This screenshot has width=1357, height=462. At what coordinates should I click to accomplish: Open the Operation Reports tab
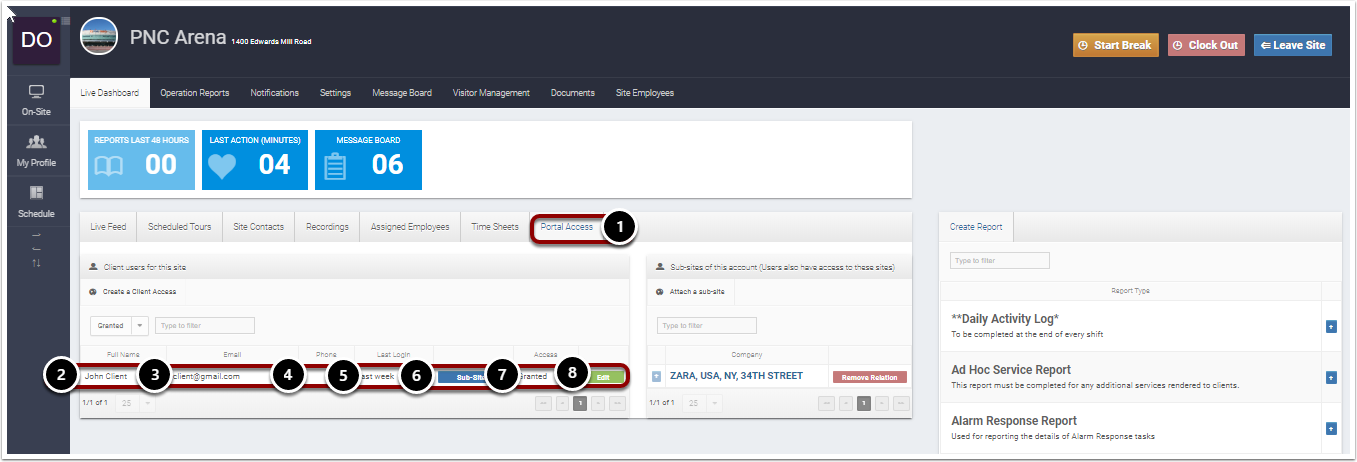pos(195,93)
